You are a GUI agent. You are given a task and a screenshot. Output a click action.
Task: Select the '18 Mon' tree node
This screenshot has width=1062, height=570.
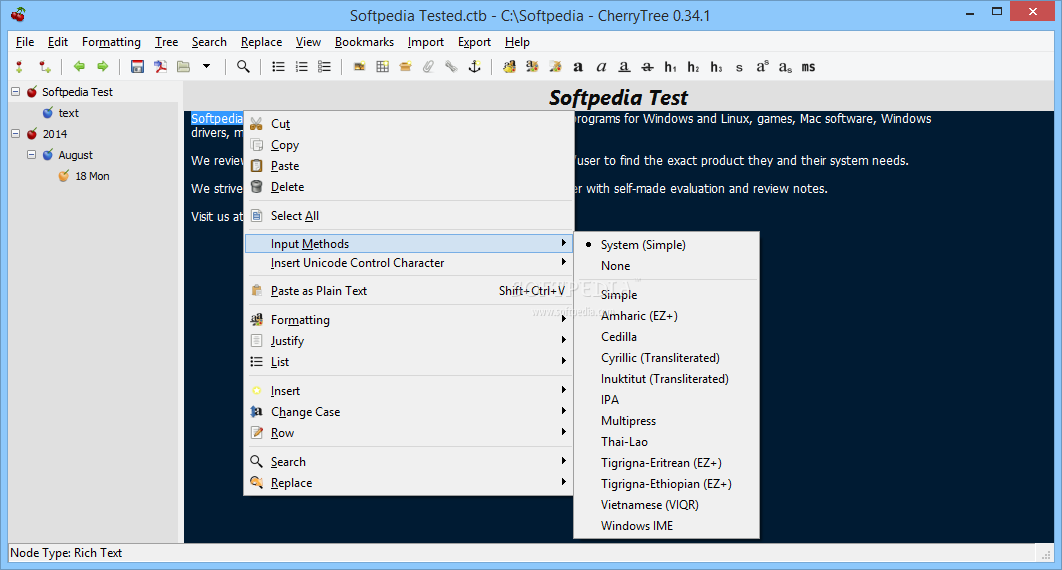(x=92, y=176)
